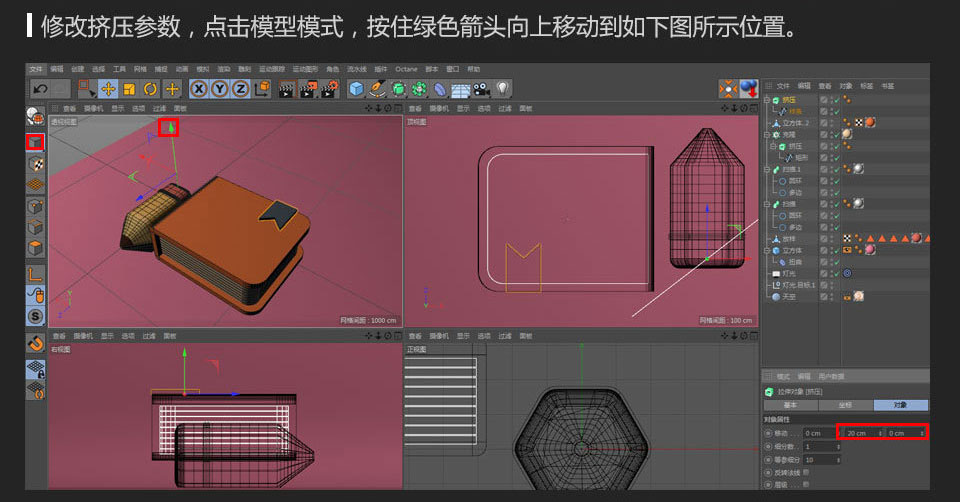Open 摄像机 menu in perspective viewport
This screenshot has height=502, width=960.
pyautogui.click(x=93, y=108)
